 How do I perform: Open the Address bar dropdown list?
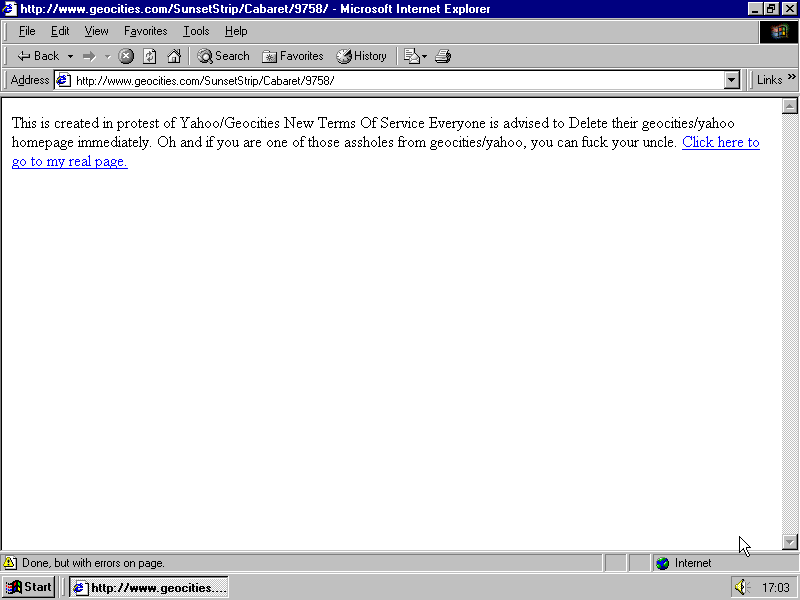[x=732, y=80]
